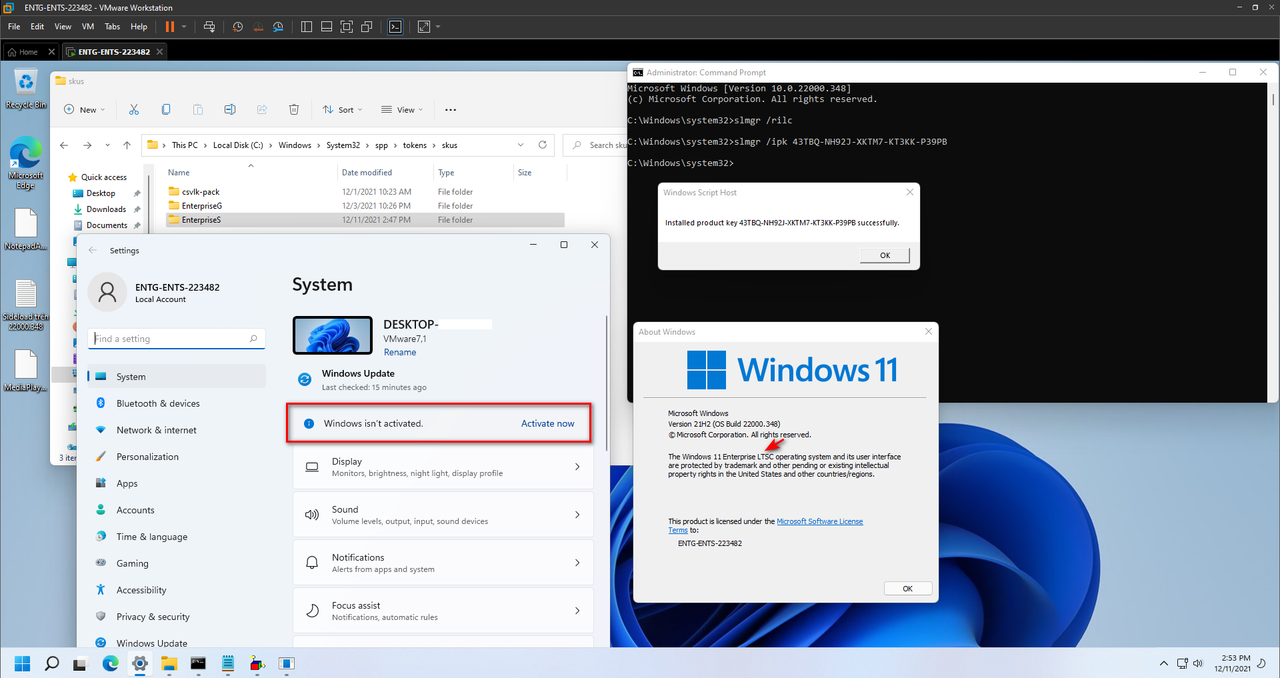This screenshot has height=678, width=1280.
Task: Toggle the VMware thumbnail bar view
Action: click(327, 26)
